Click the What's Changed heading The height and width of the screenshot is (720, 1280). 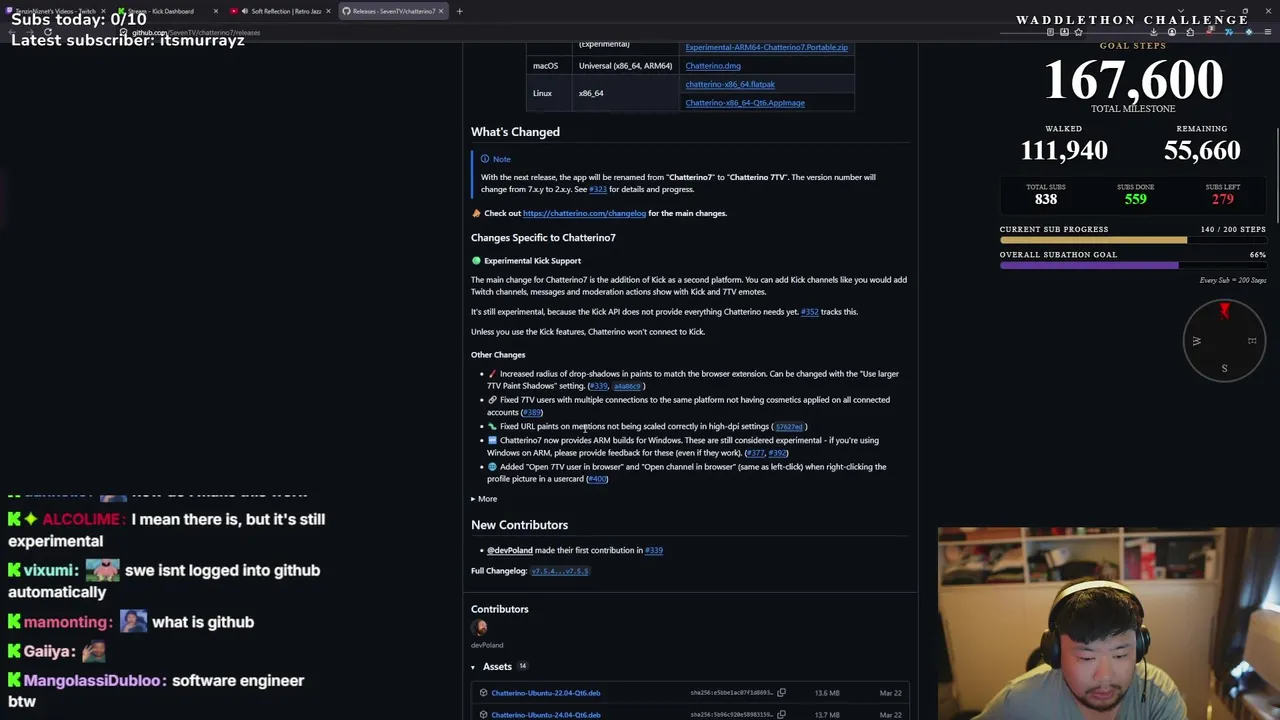pyautogui.click(x=515, y=132)
